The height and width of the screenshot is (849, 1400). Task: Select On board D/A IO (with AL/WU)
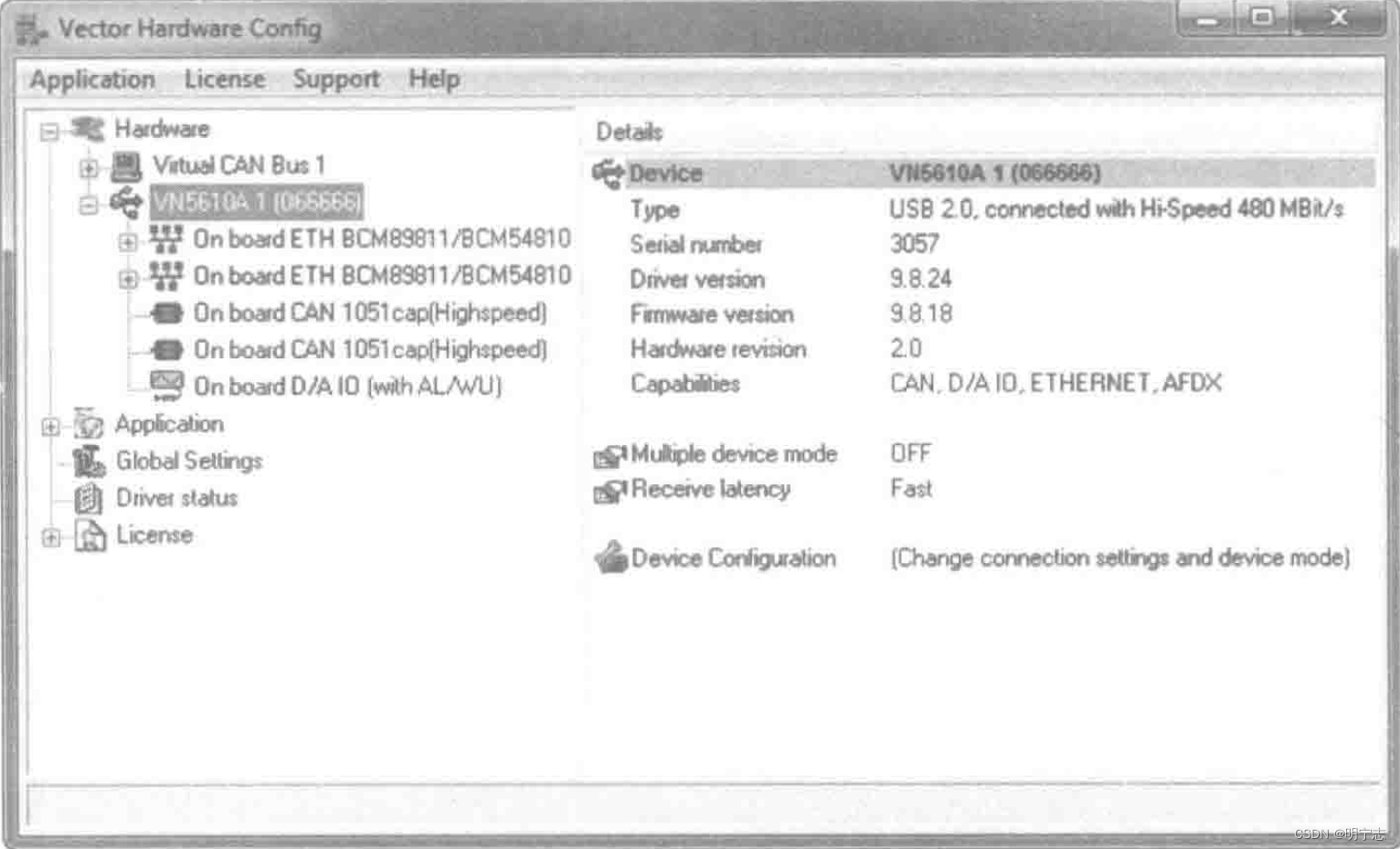pyautogui.click(x=348, y=387)
